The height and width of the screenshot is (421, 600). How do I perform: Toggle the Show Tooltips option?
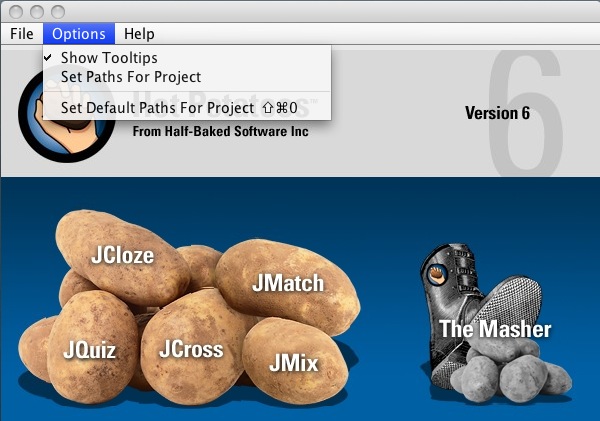tap(187, 58)
